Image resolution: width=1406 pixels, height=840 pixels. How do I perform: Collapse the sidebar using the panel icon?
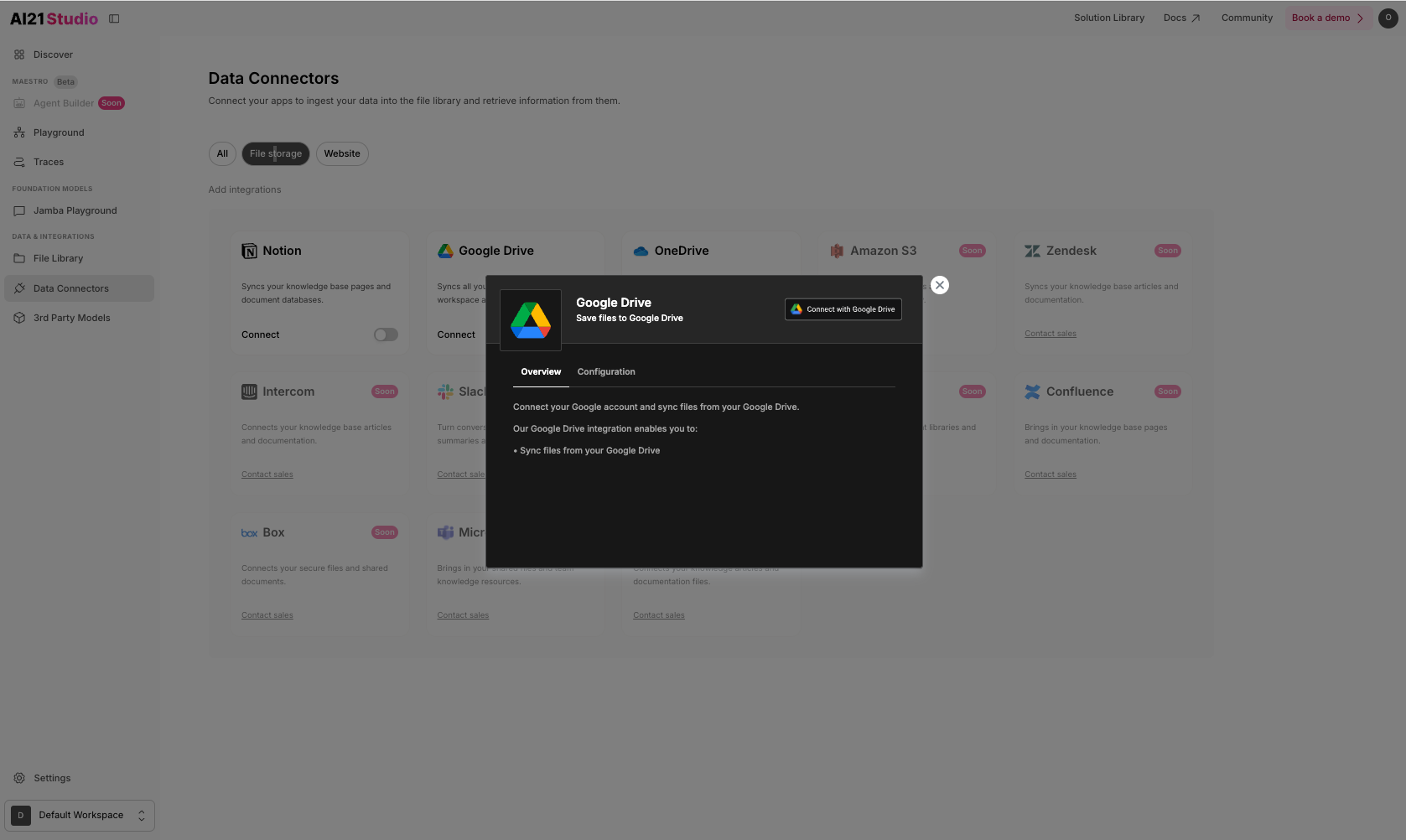pyautogui.click(x=114, y=18)
